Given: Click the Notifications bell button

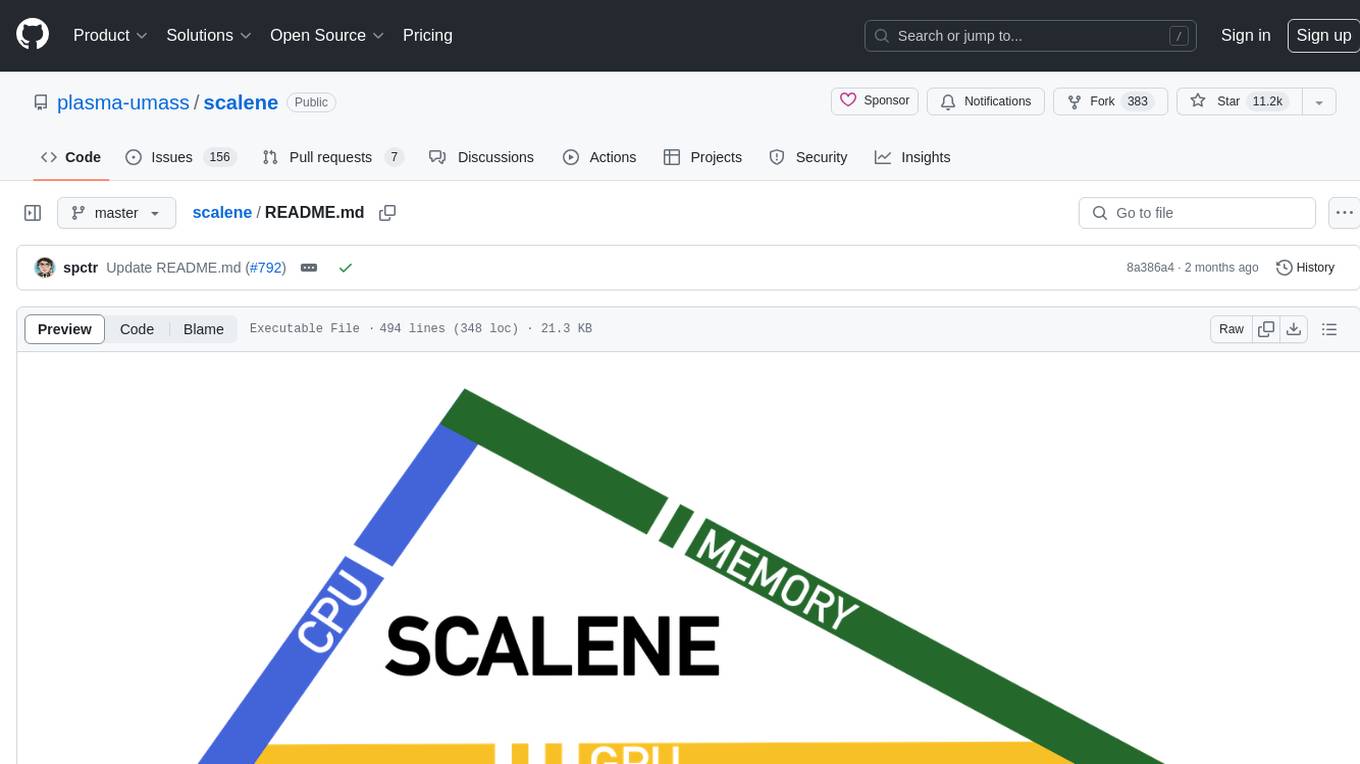Looking at the screenshot, I should [986, 101].
